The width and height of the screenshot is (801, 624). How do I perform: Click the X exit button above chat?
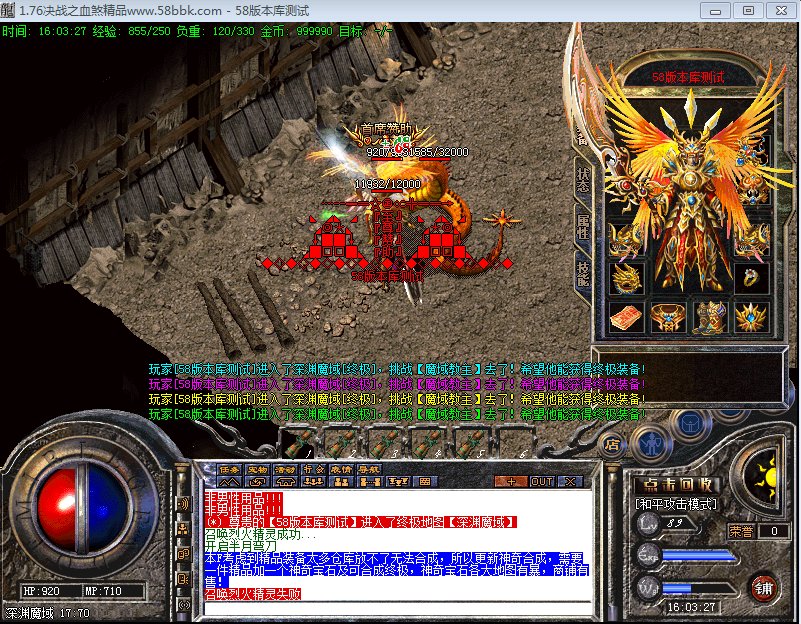tap(570, 482)
